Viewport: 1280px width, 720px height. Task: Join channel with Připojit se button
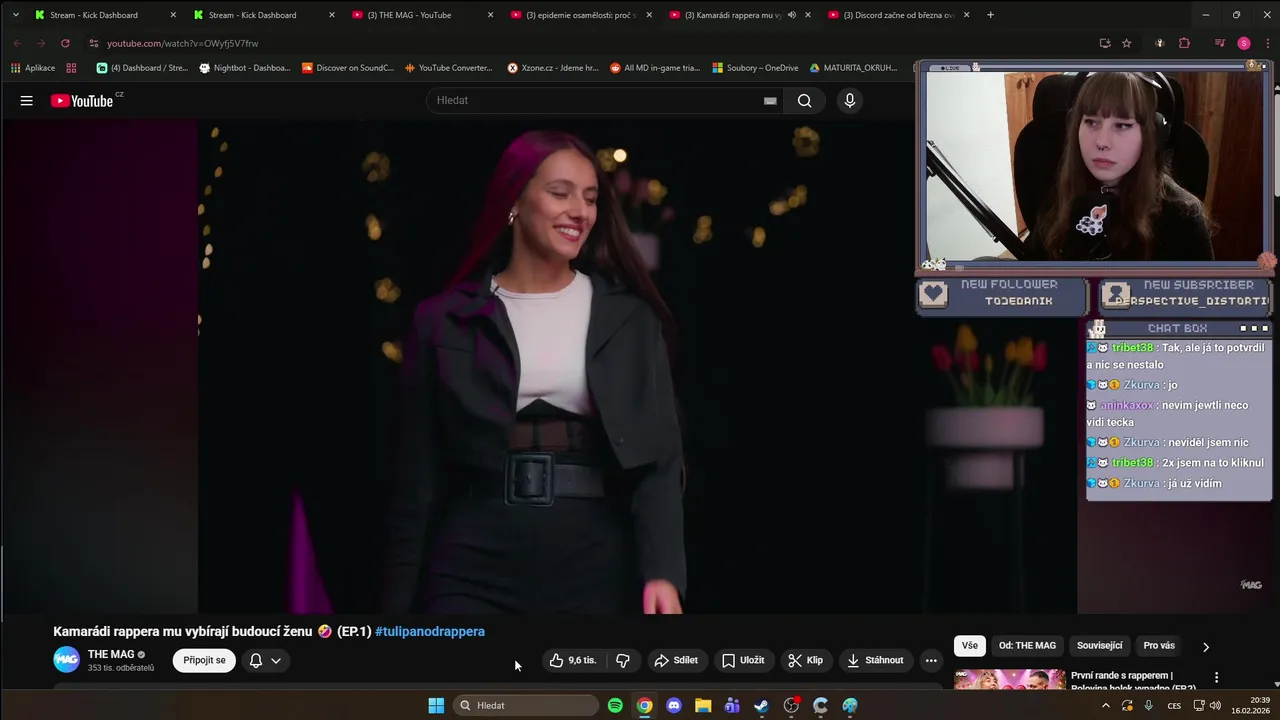[x=204, y=660]
